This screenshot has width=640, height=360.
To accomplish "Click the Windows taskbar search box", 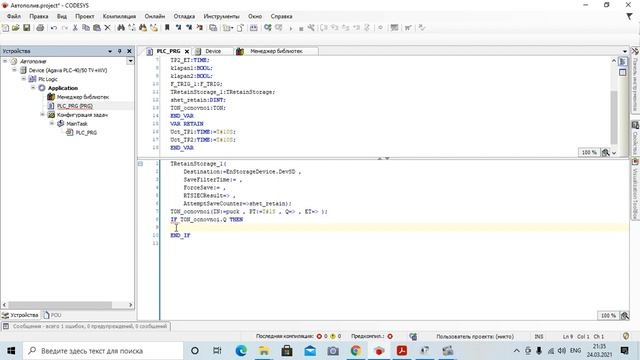I will [103, 351].
